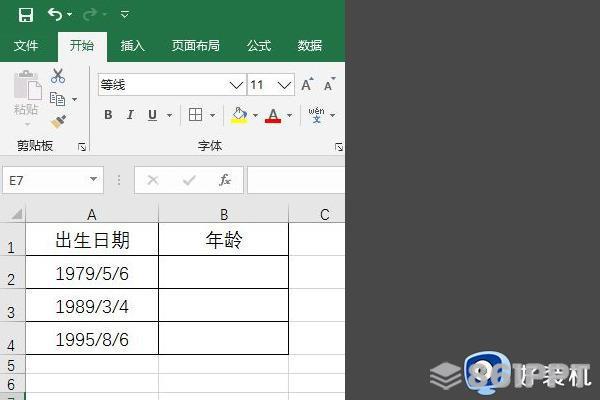Expand the 粘贴 options arrow
Screen dimensions: 600x400
pyautogui.click(x=27, y=124)
